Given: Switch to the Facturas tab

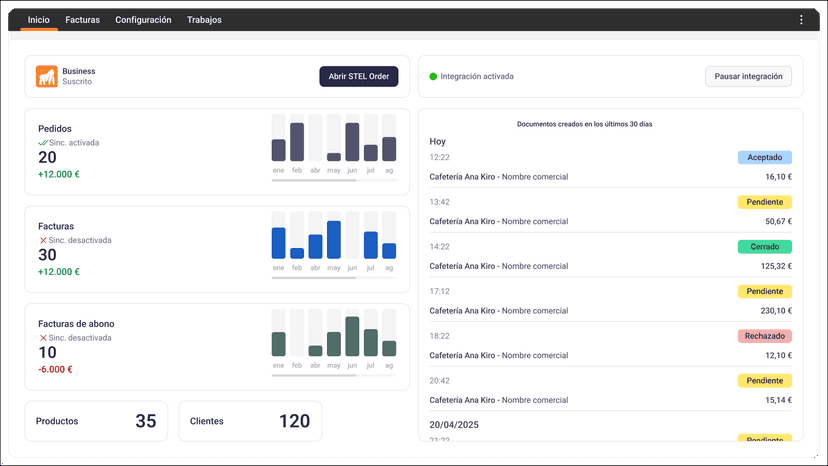Looking at the screenshot, I should click(82, 20).
